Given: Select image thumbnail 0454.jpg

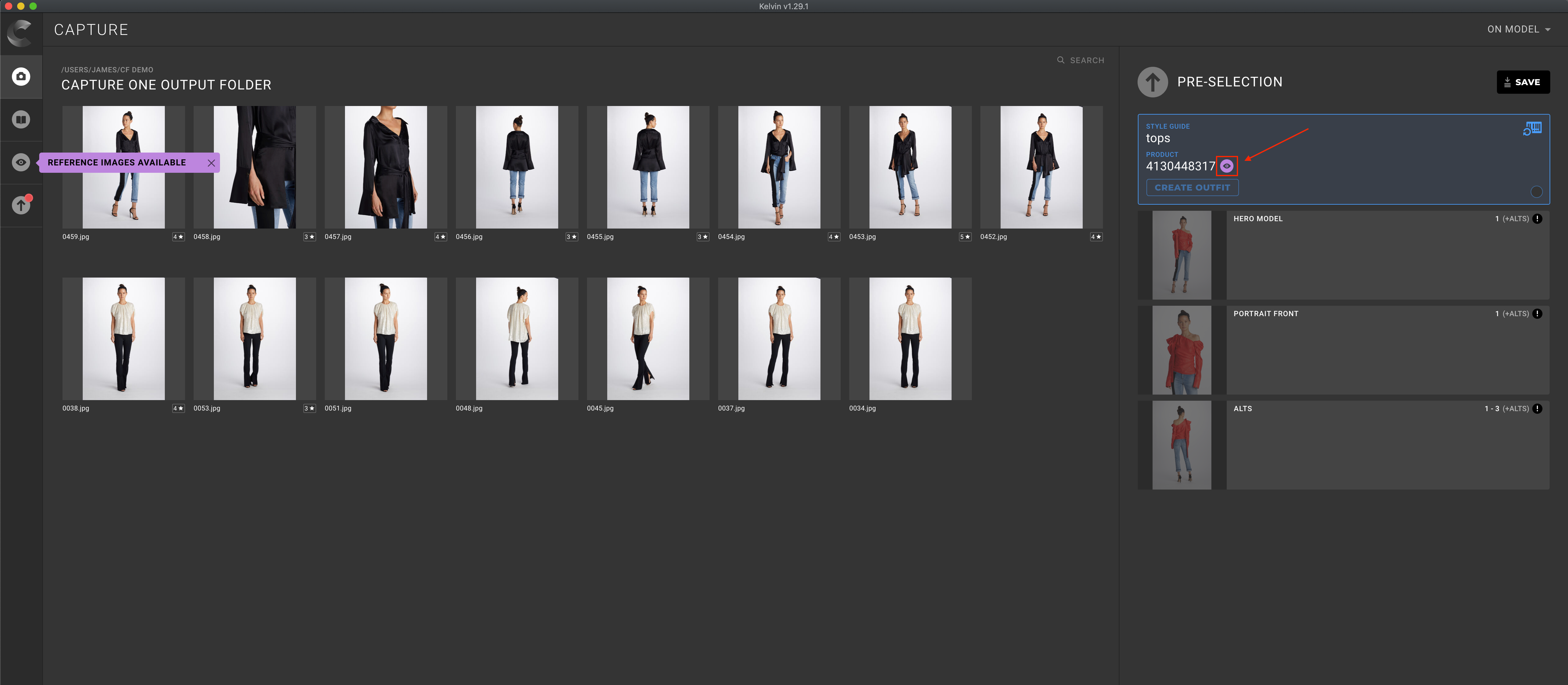Looking at the screenshot, I should [x=779, y=168].
